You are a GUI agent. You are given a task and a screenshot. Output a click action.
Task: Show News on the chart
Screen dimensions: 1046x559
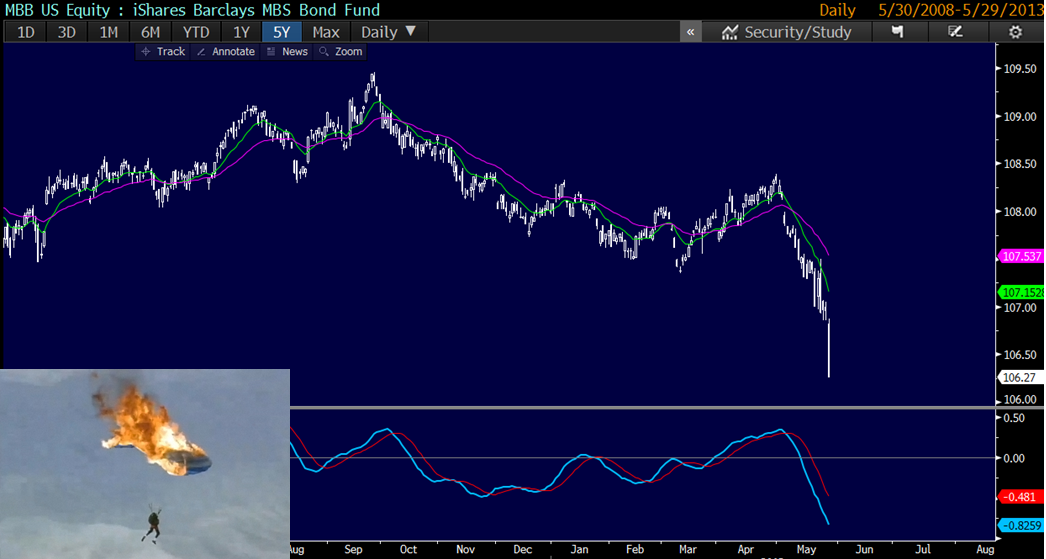click(x=288, y=51)
